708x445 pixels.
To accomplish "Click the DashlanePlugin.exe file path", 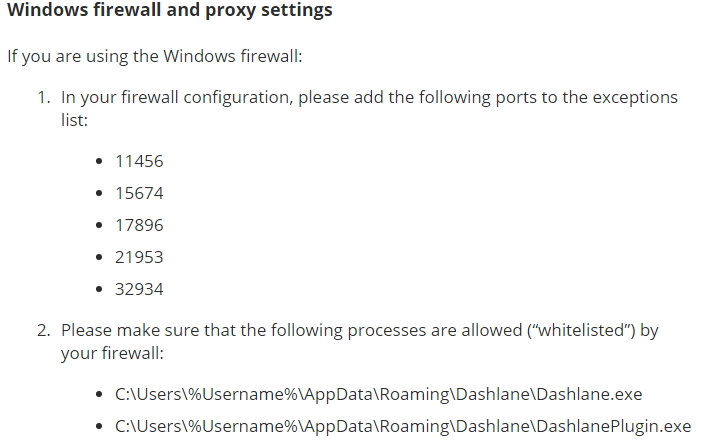I will [x=403, y=426].
